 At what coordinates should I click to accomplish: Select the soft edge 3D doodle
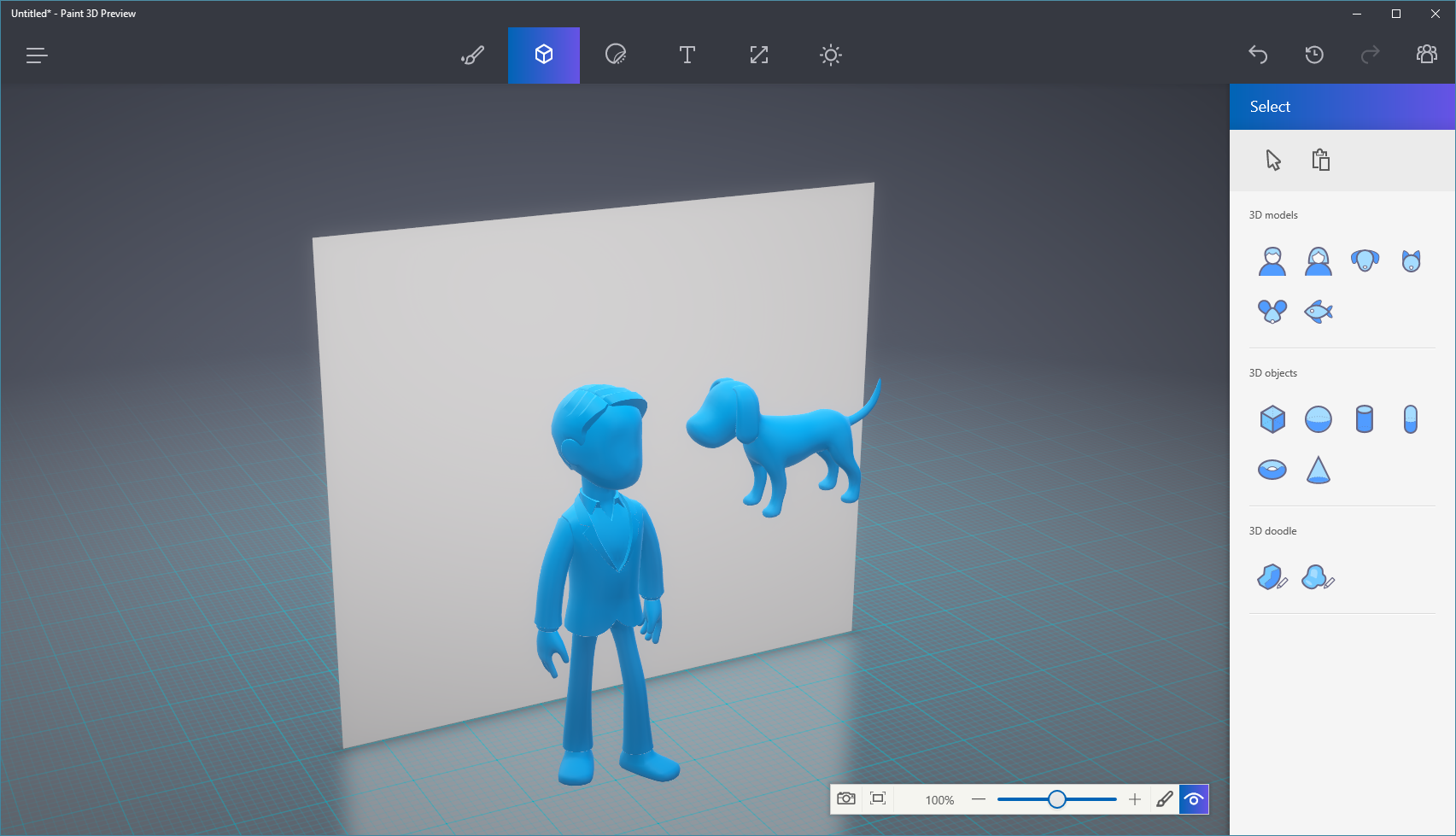1319,577
